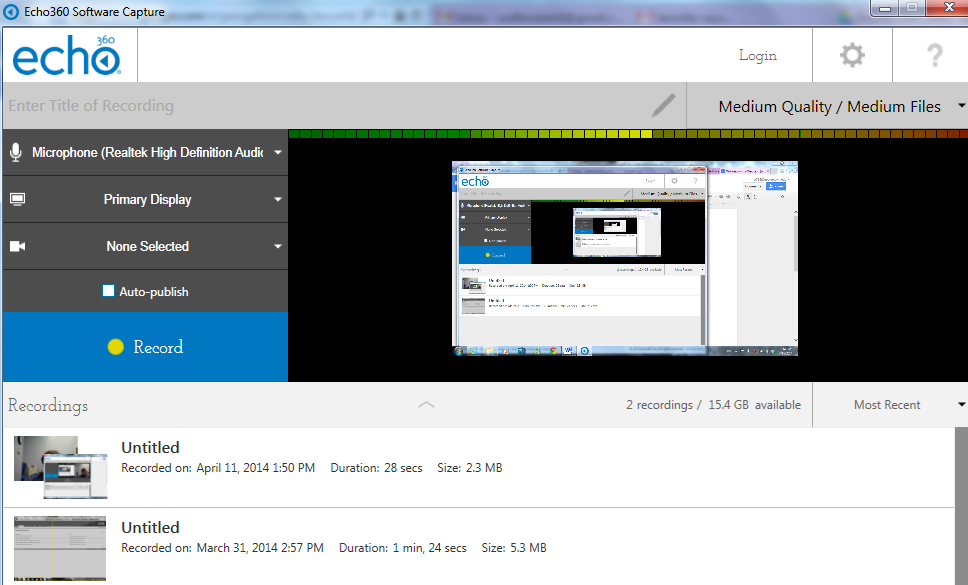Open the Microphone source dropdown
The image size is (968, 585).
(145, 152)
